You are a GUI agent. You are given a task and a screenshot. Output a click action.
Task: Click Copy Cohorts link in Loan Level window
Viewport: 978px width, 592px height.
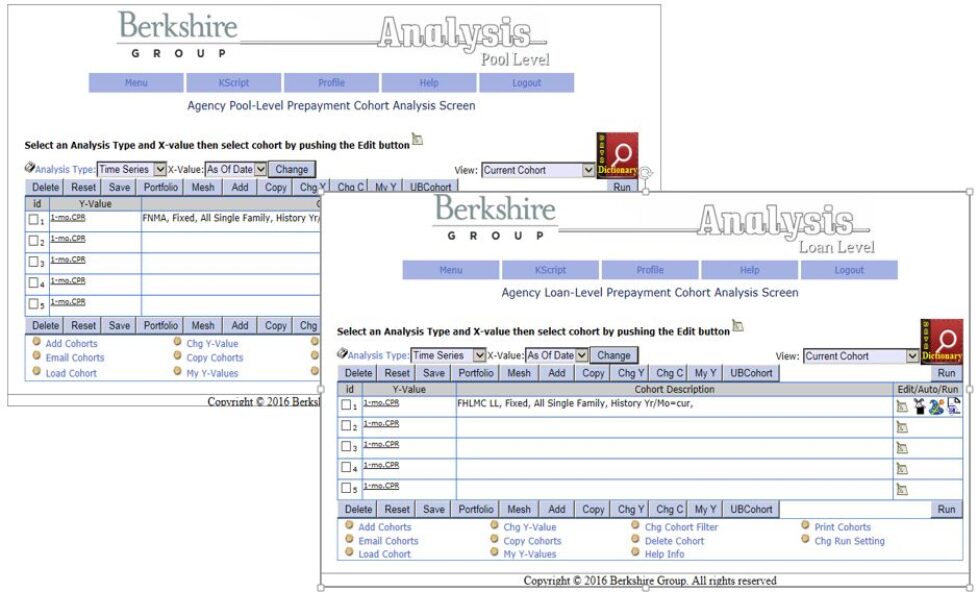tap(532, 541)
